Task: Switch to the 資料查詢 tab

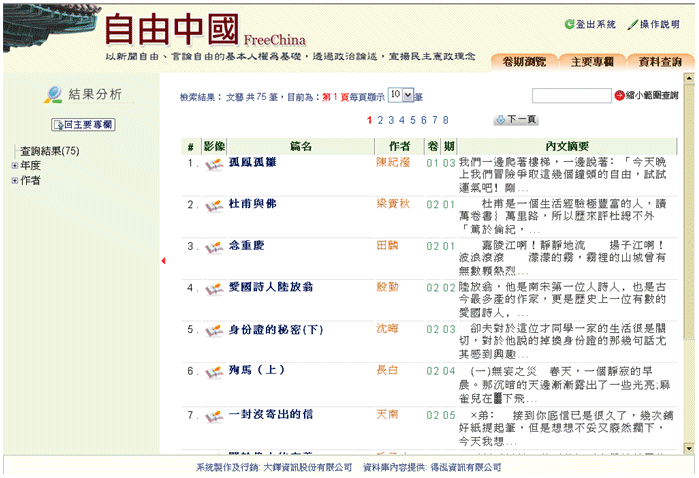Action: click(660, 62)
